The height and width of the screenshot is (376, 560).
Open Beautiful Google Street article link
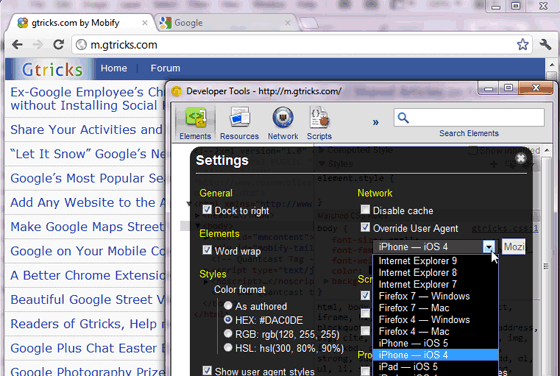coord(87,300)
